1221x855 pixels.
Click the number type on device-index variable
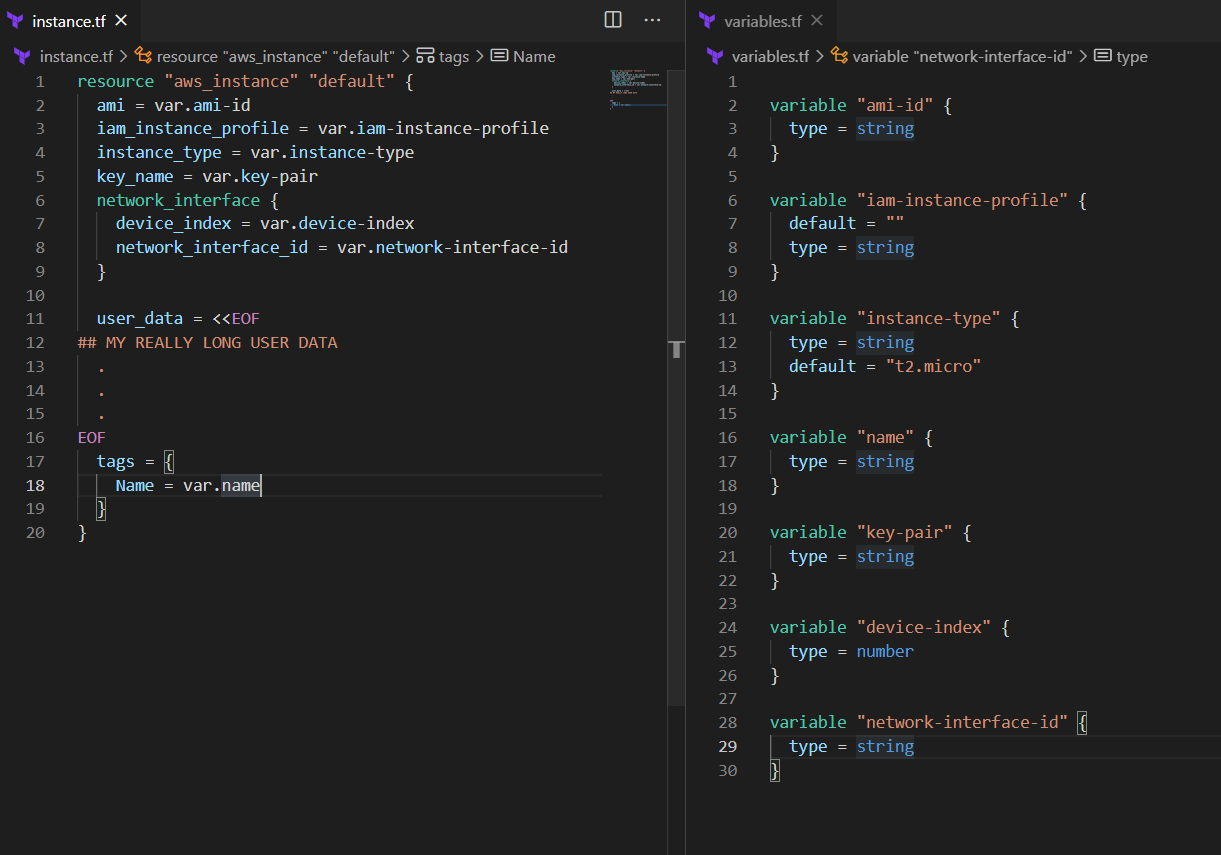point(884,652)
